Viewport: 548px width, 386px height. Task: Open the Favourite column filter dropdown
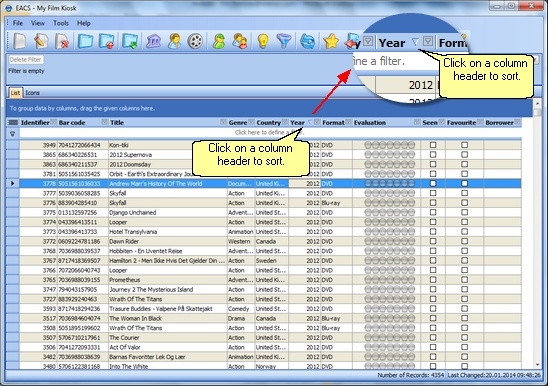tap(480, 122)
